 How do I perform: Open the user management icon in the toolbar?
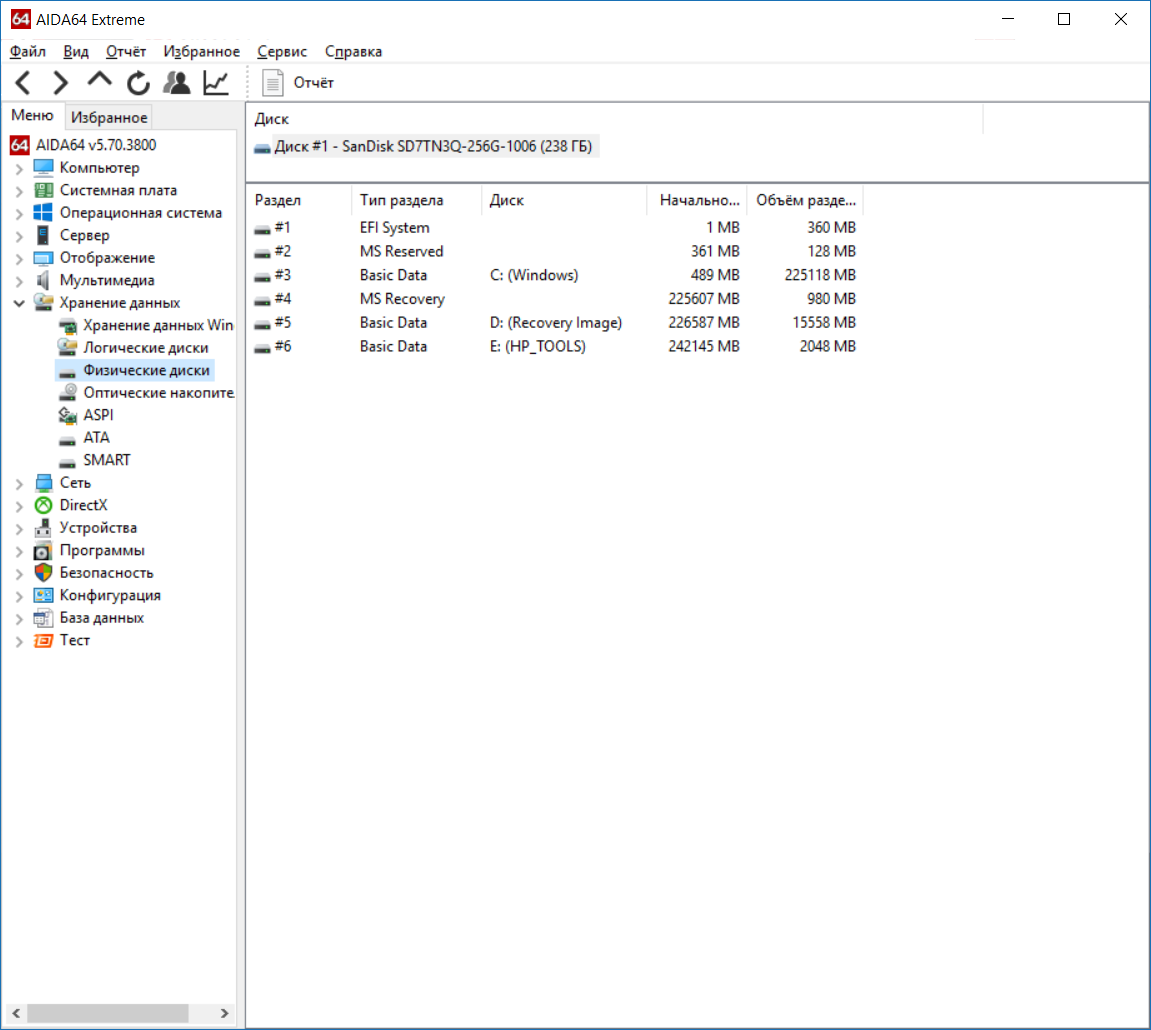(177, 82)
